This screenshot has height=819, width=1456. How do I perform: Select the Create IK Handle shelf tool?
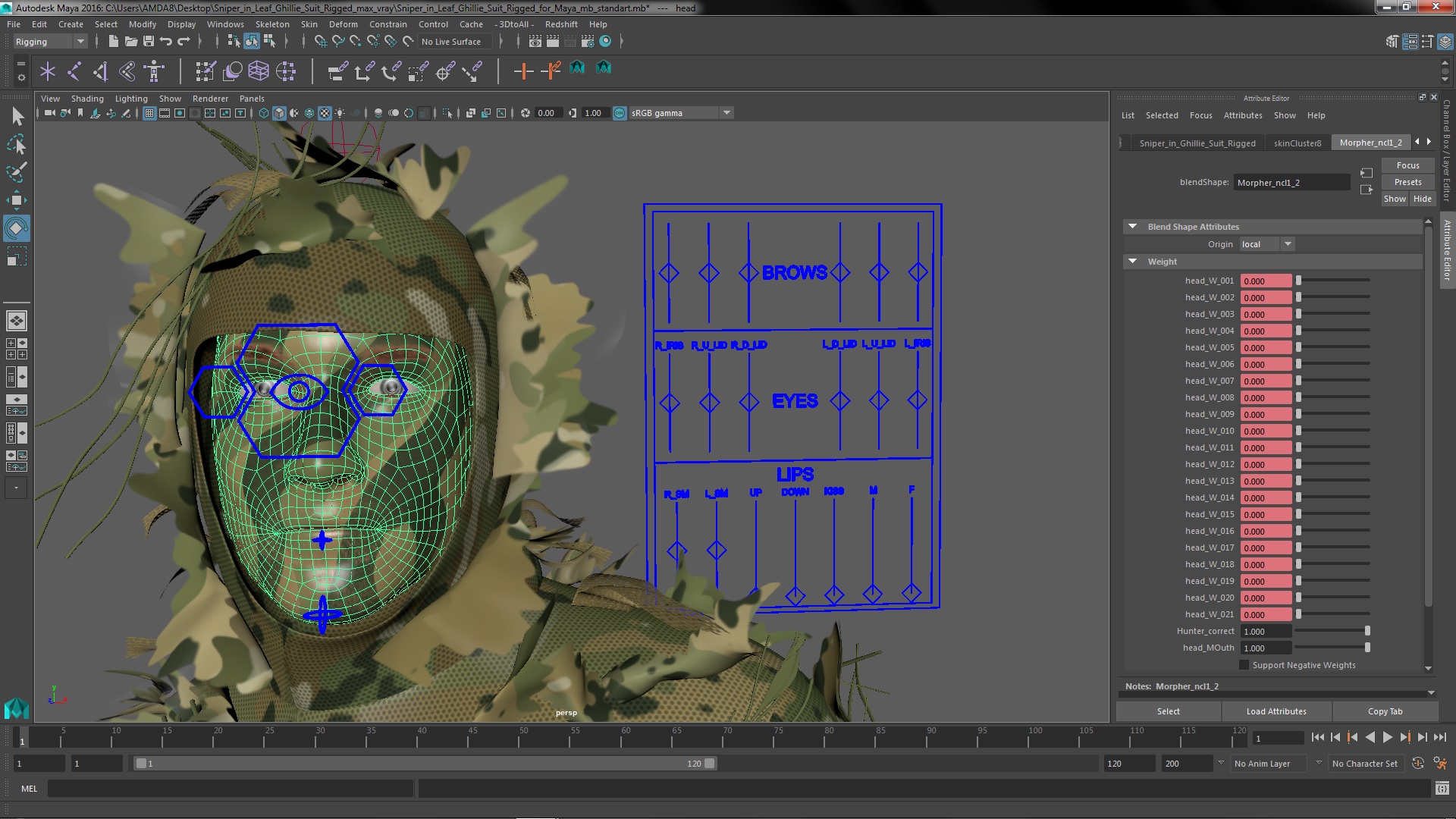(127, 71)
